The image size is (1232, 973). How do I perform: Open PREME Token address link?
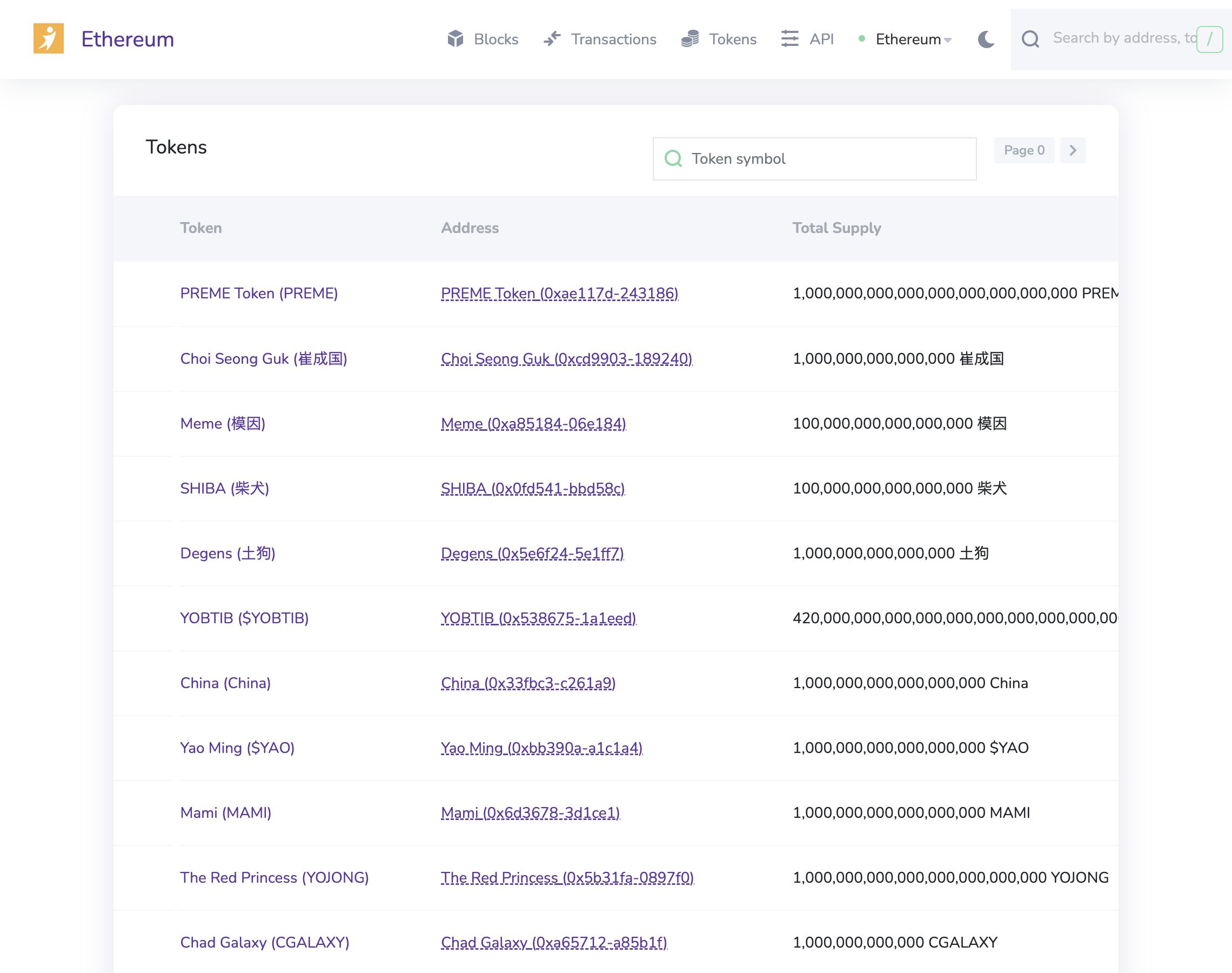tap(559, 294)
